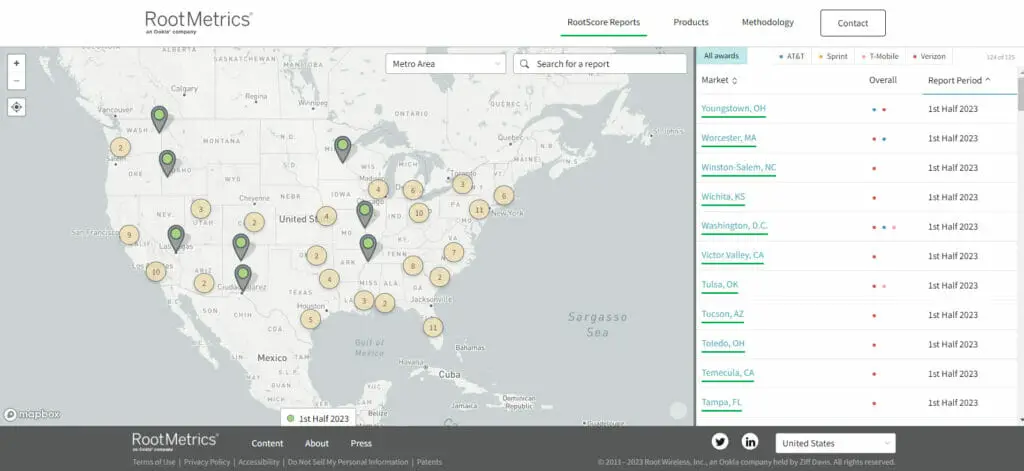Open the Products menu
Image resolution: width=1024 pixels, height=471 pixels.
(x=691, y=22)
